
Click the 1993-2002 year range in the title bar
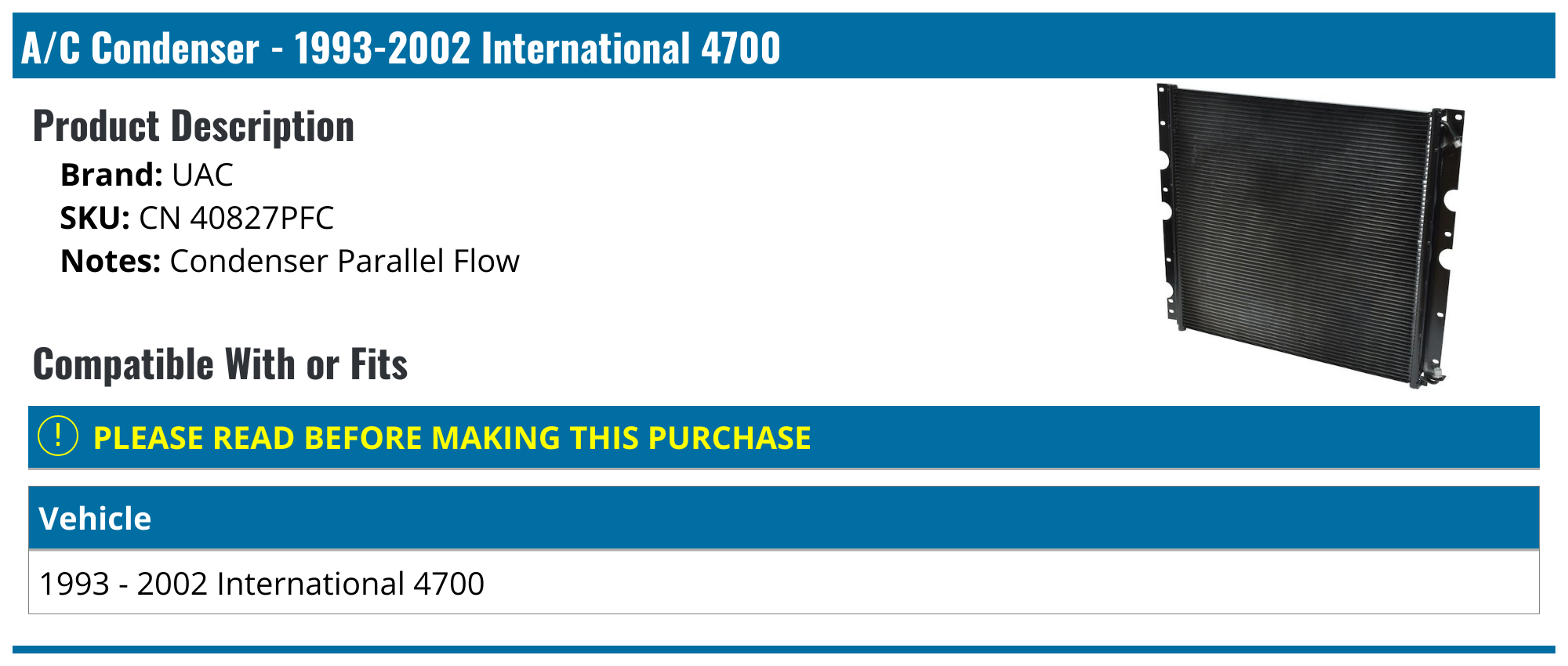(382, 49)
